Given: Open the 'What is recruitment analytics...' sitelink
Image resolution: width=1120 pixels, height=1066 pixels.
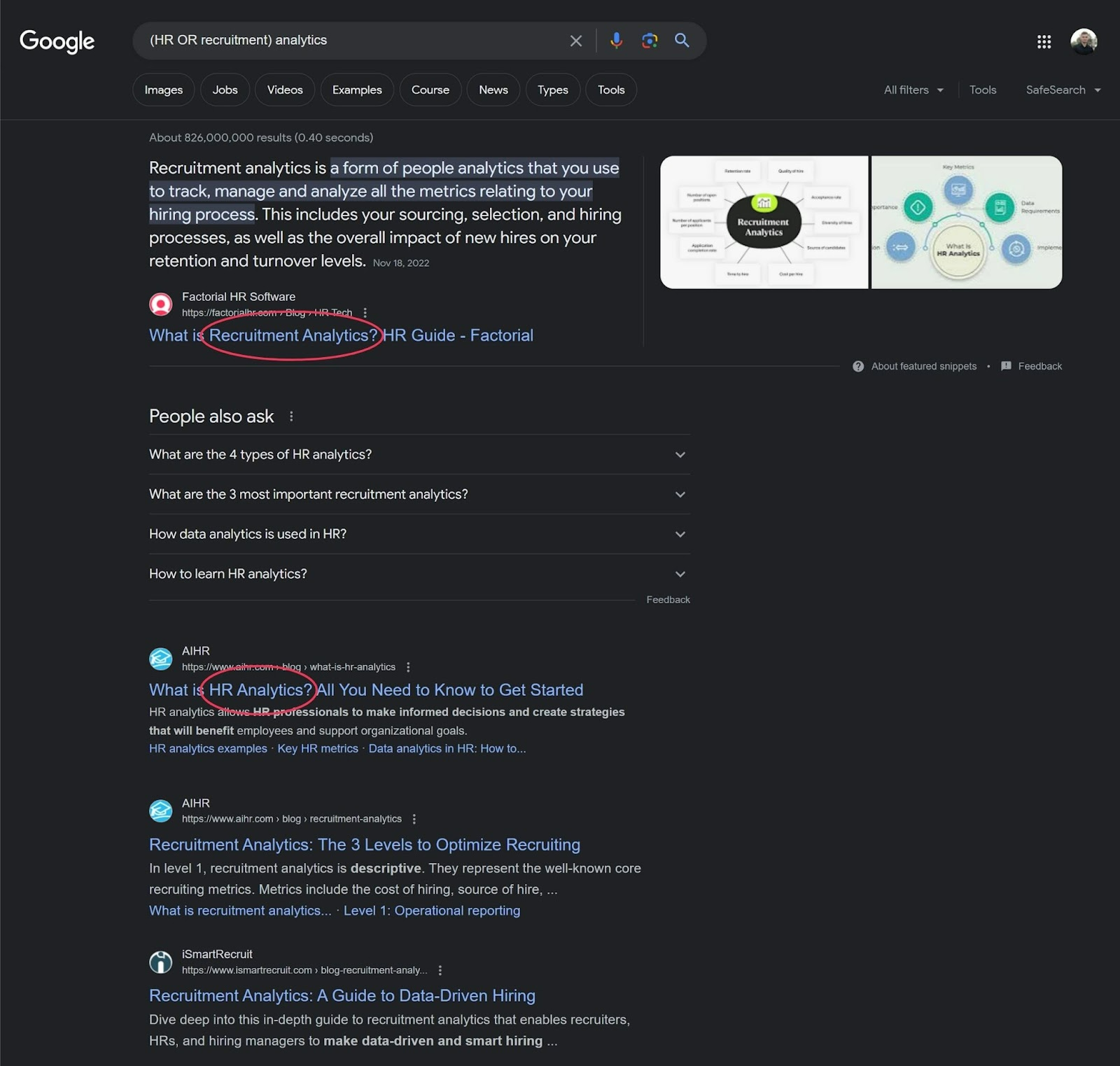Looking at the screenshot, I should point(240,911).
